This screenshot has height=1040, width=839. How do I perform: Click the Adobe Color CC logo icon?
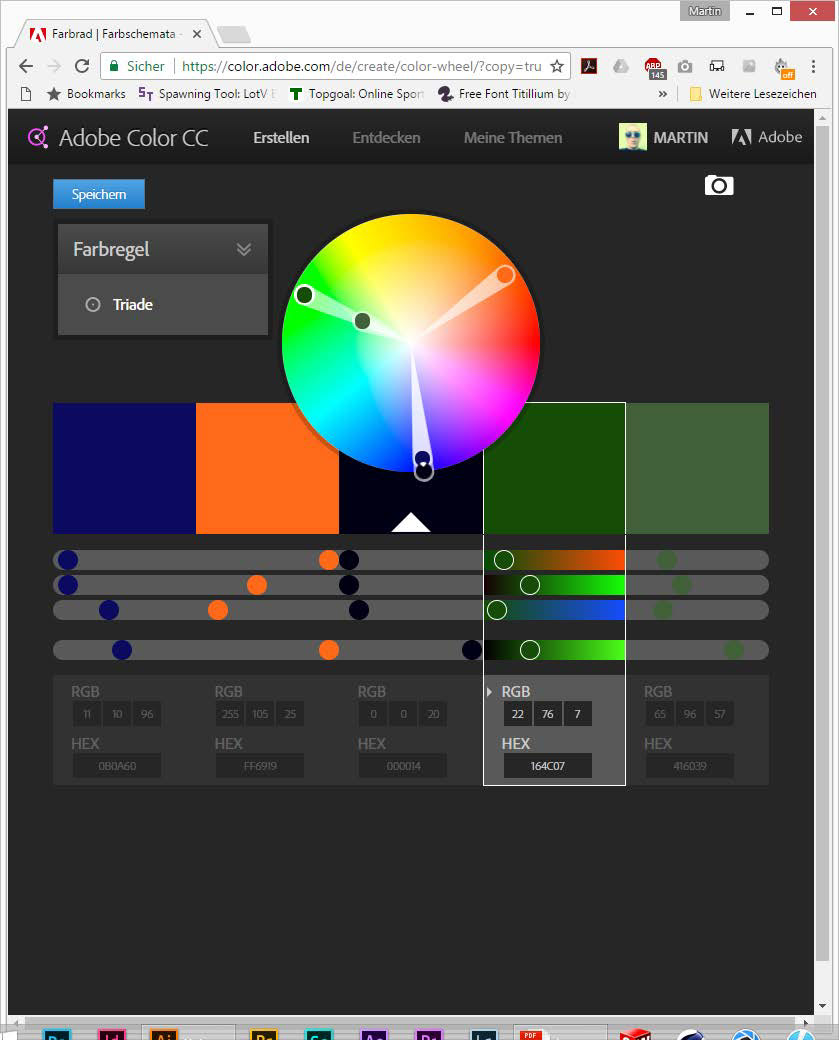tap(38, 137)
